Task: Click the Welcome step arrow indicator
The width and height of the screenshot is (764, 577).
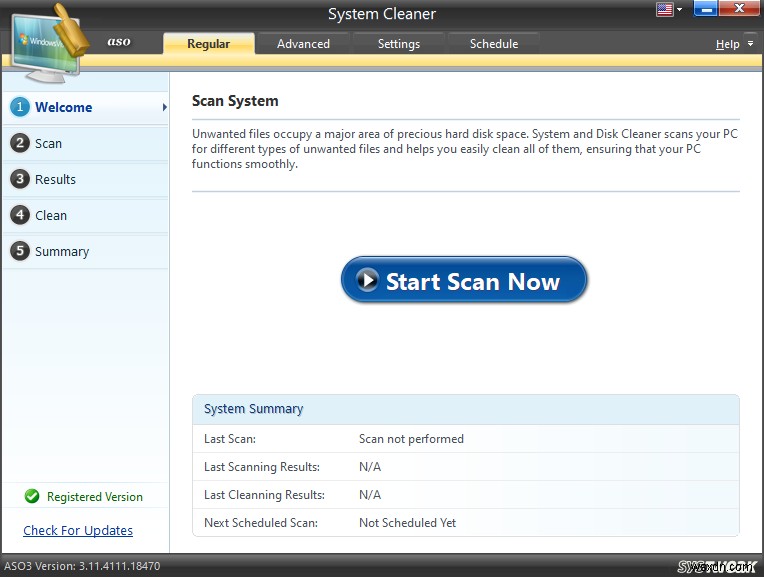Action: (165, 107)
